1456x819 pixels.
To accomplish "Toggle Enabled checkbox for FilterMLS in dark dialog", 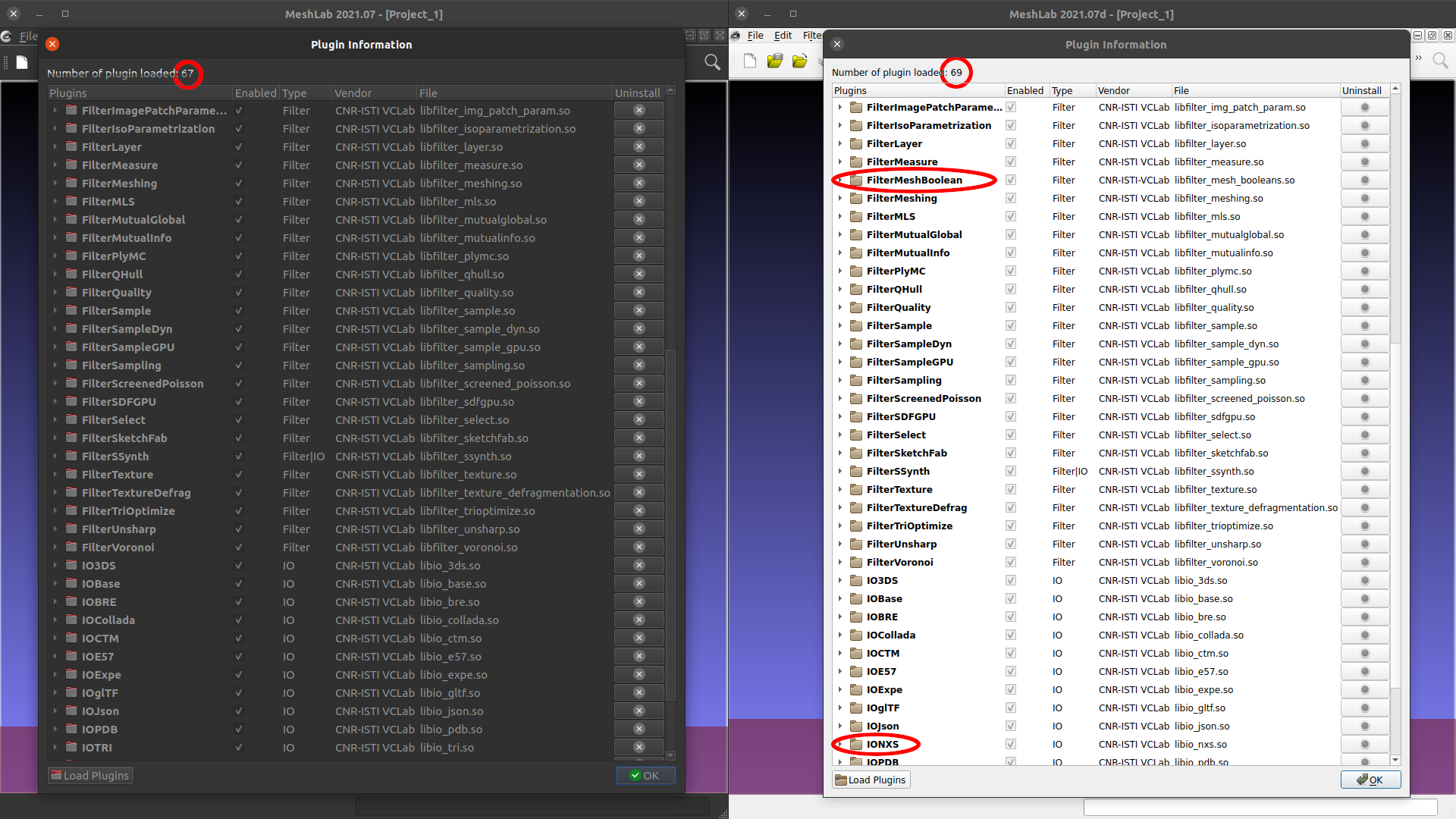I will 239,202.
